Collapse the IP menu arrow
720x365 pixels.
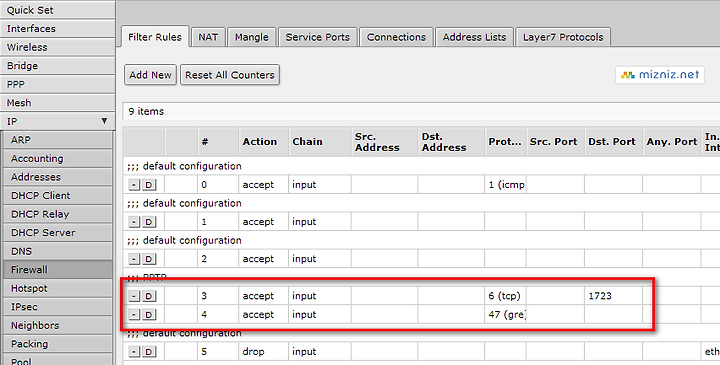104,121
